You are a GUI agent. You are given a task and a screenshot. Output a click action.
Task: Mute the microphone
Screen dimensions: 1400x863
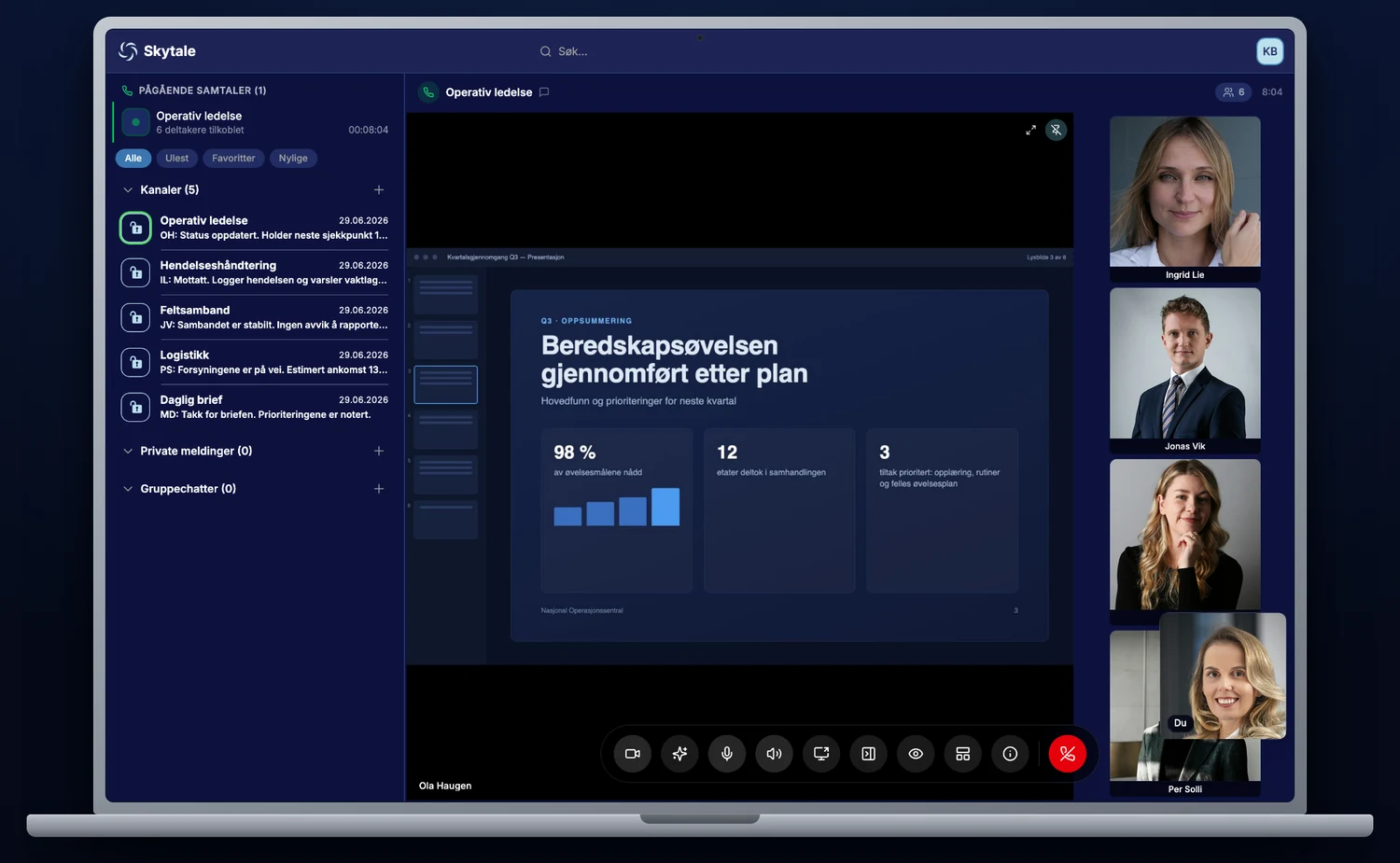(727, 754)
